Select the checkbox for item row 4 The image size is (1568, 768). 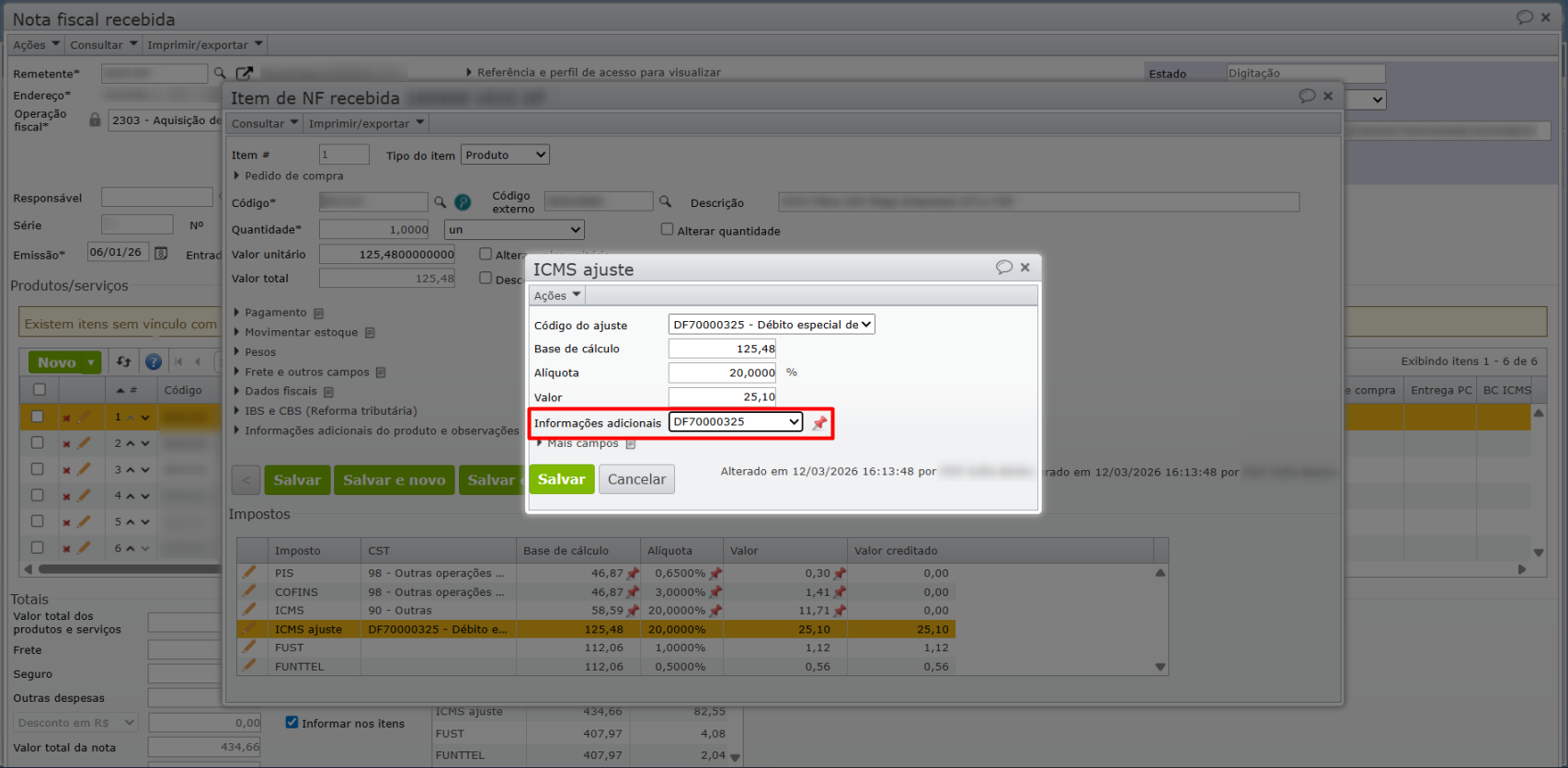point(38,495)
